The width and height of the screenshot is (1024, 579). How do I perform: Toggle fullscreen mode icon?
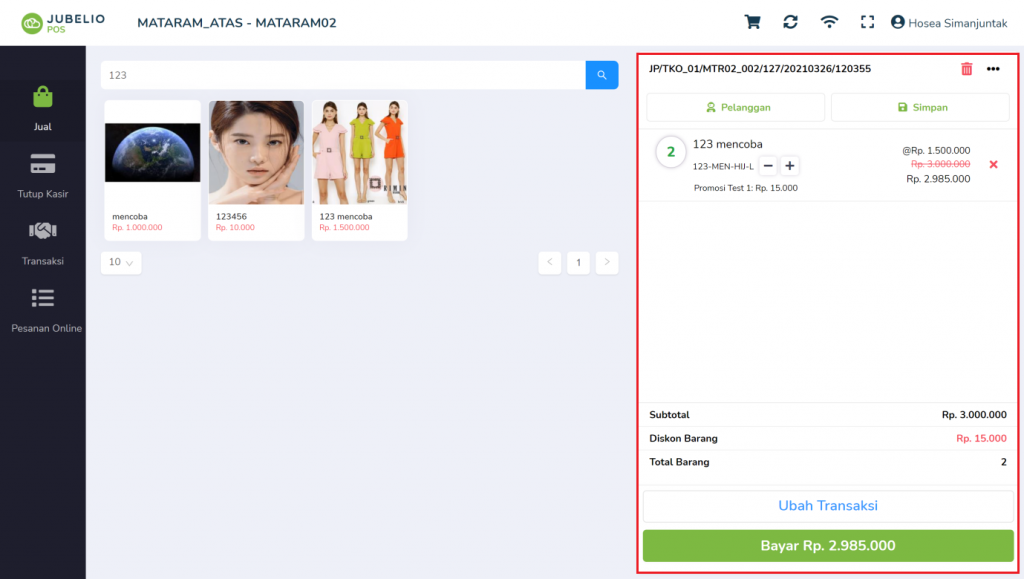pos(867,22)
